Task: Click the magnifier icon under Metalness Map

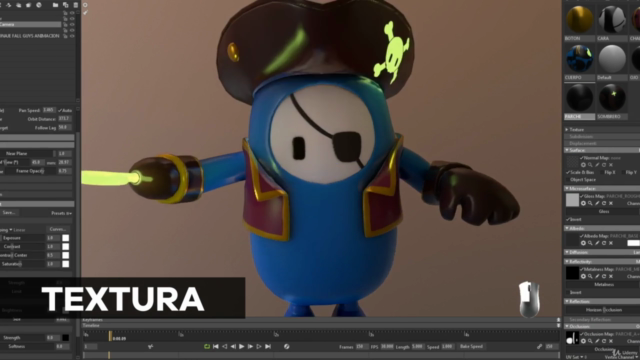Action: [590, 276]
